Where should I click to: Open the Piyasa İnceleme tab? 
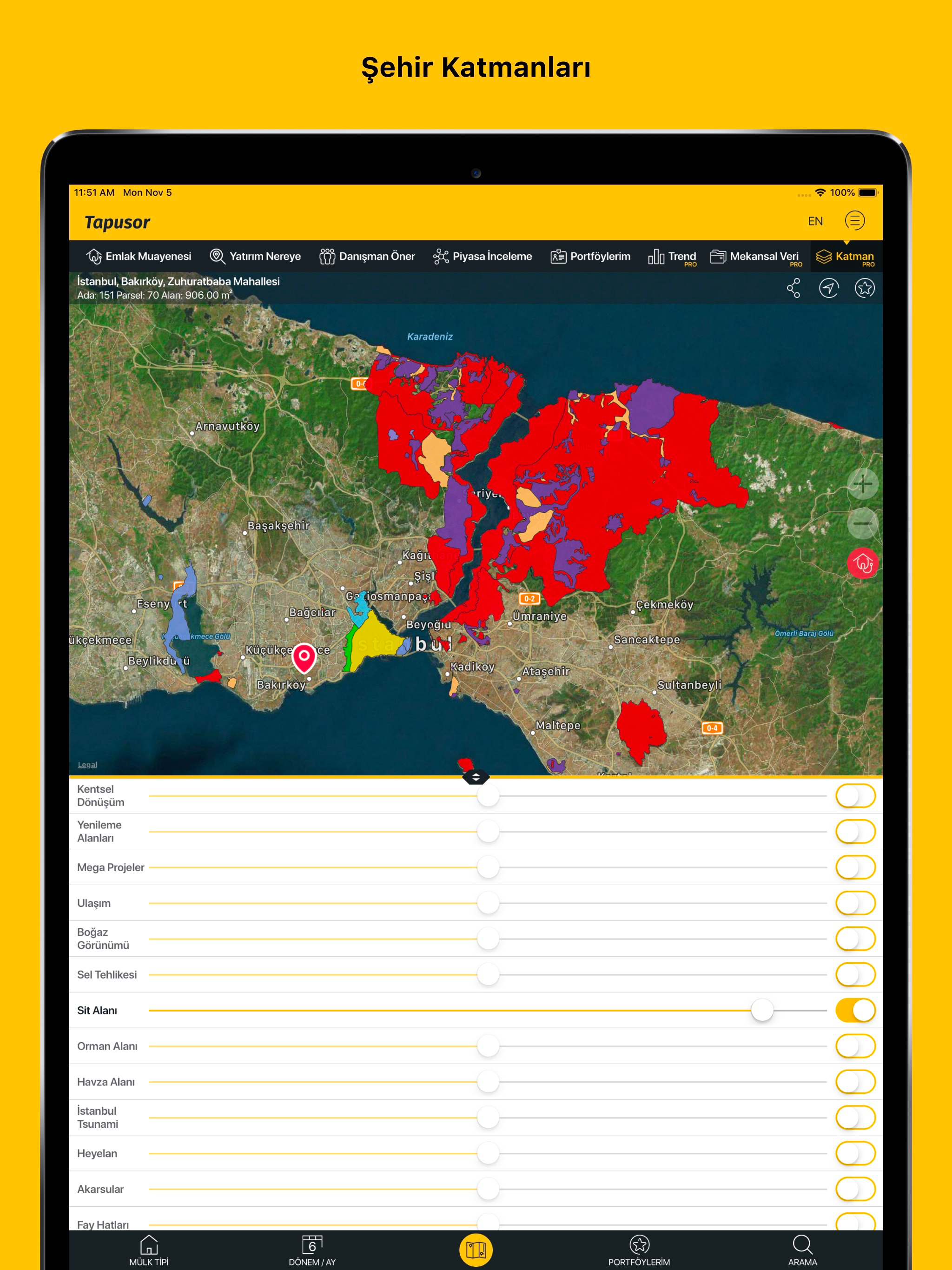483,257
